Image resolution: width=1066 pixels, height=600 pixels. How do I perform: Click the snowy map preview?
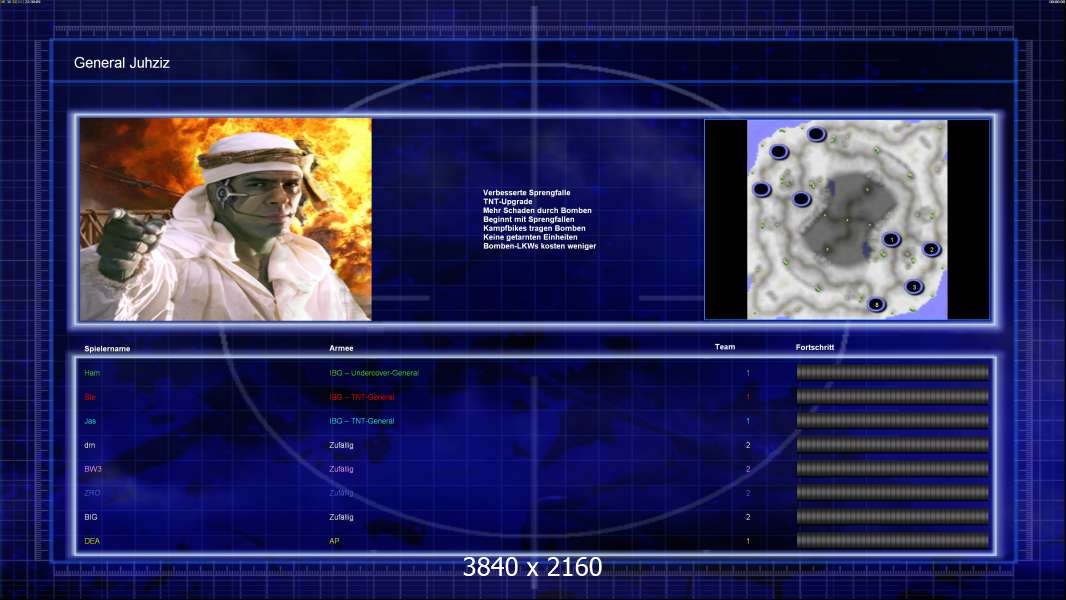(x=847, y=219)
